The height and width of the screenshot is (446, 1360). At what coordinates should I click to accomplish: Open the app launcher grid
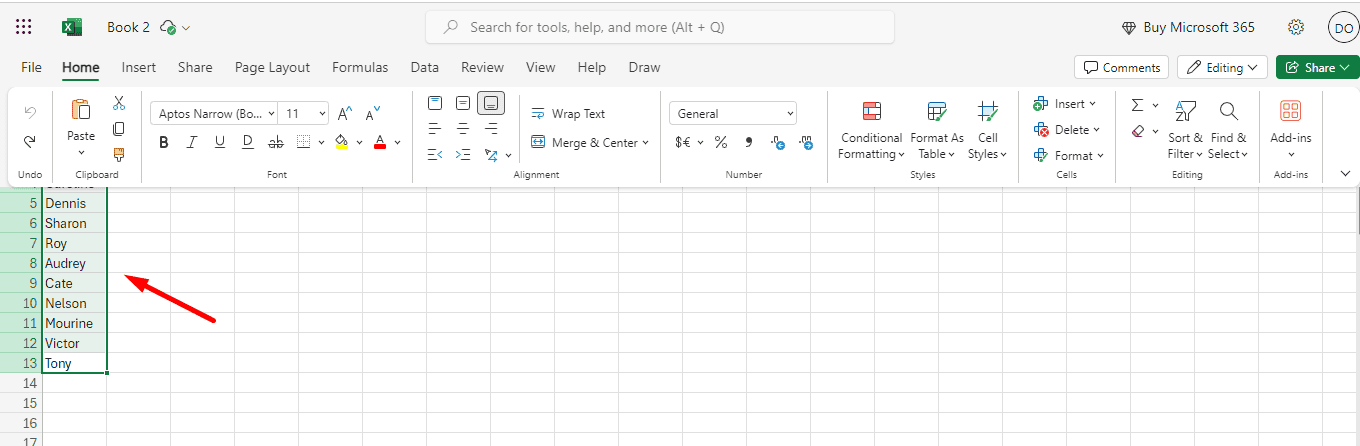click(24, 27)
